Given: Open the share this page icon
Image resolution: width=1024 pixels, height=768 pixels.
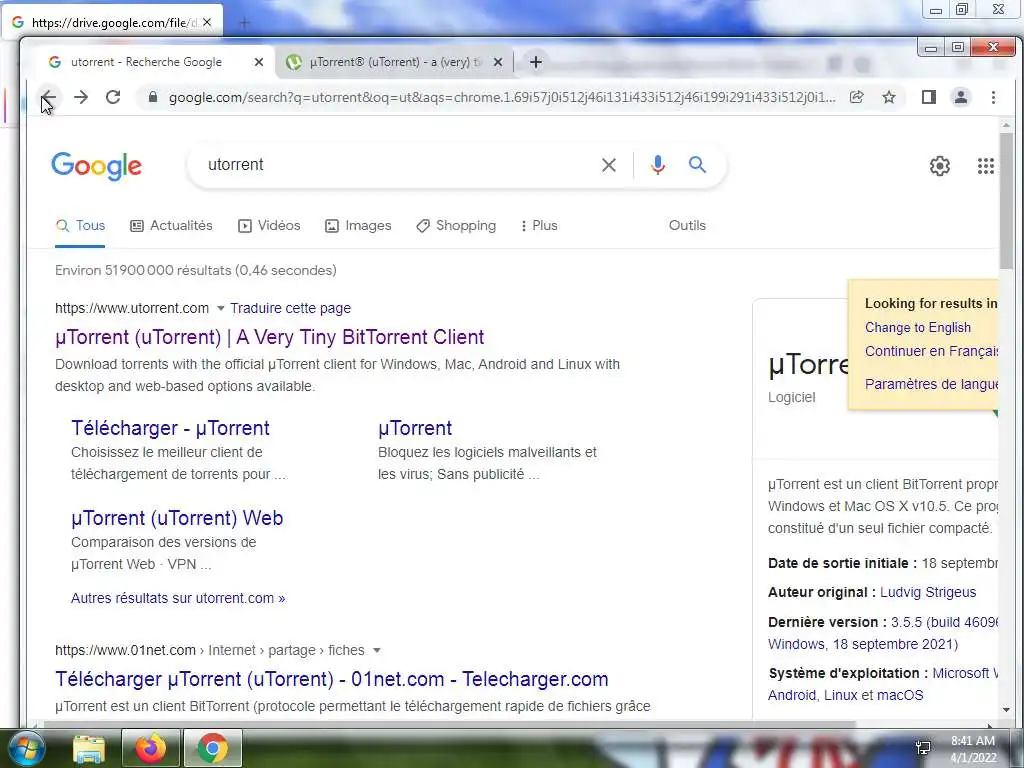Looking at the screenshot, I should click(x=857, y=97).
